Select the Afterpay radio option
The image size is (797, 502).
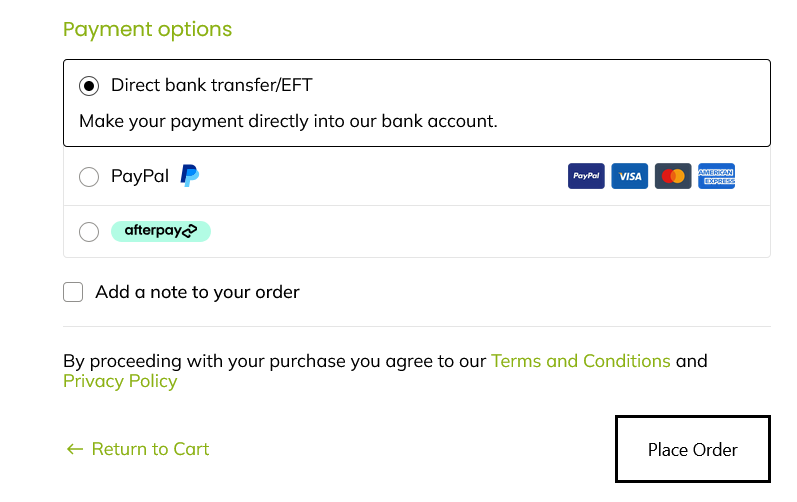point(89,232)
